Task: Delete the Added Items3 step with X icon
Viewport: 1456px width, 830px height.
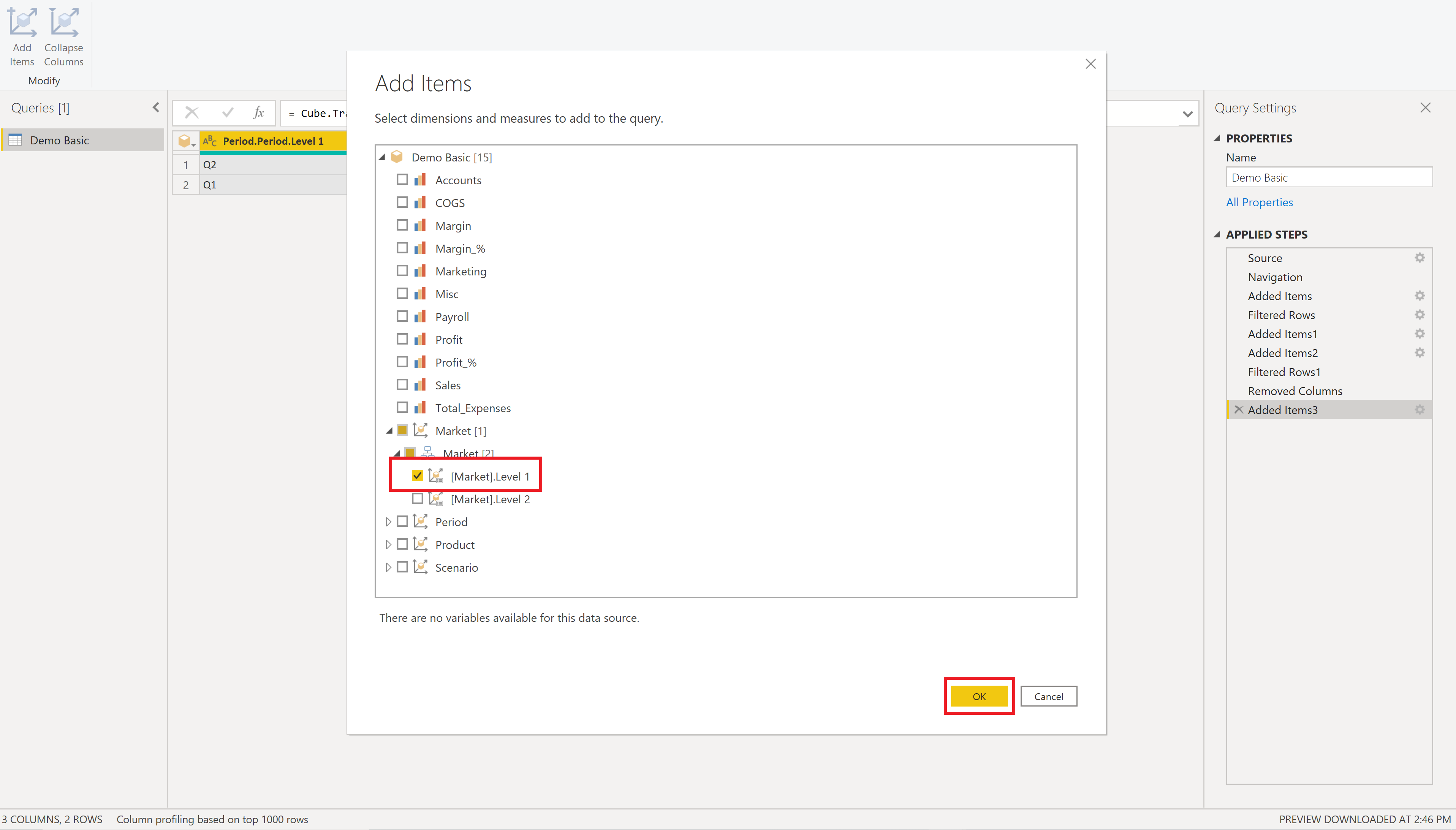Action: point(1238,409)
